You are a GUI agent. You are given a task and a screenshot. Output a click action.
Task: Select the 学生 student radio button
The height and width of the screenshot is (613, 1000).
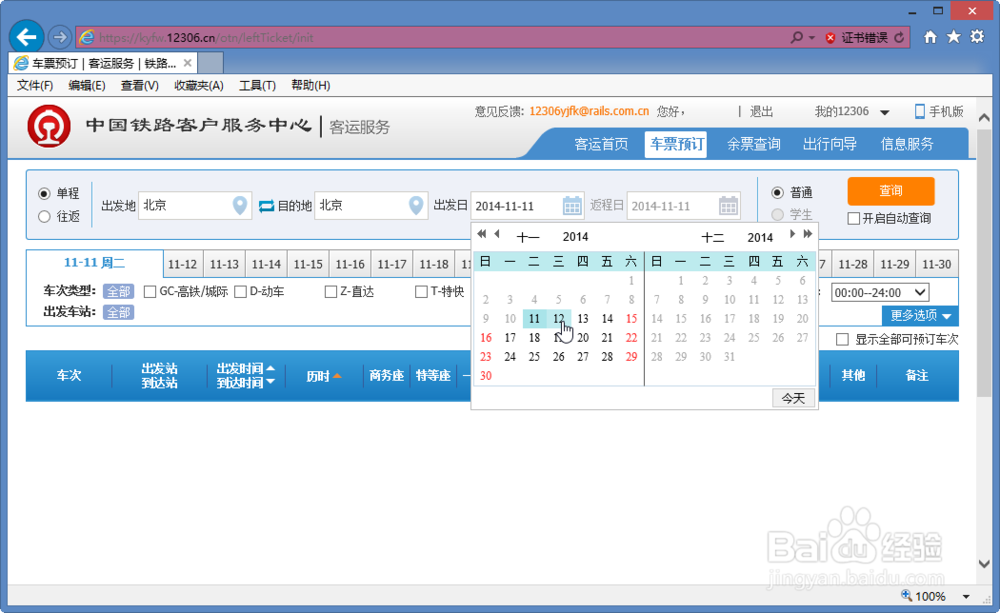coord(777,215)
